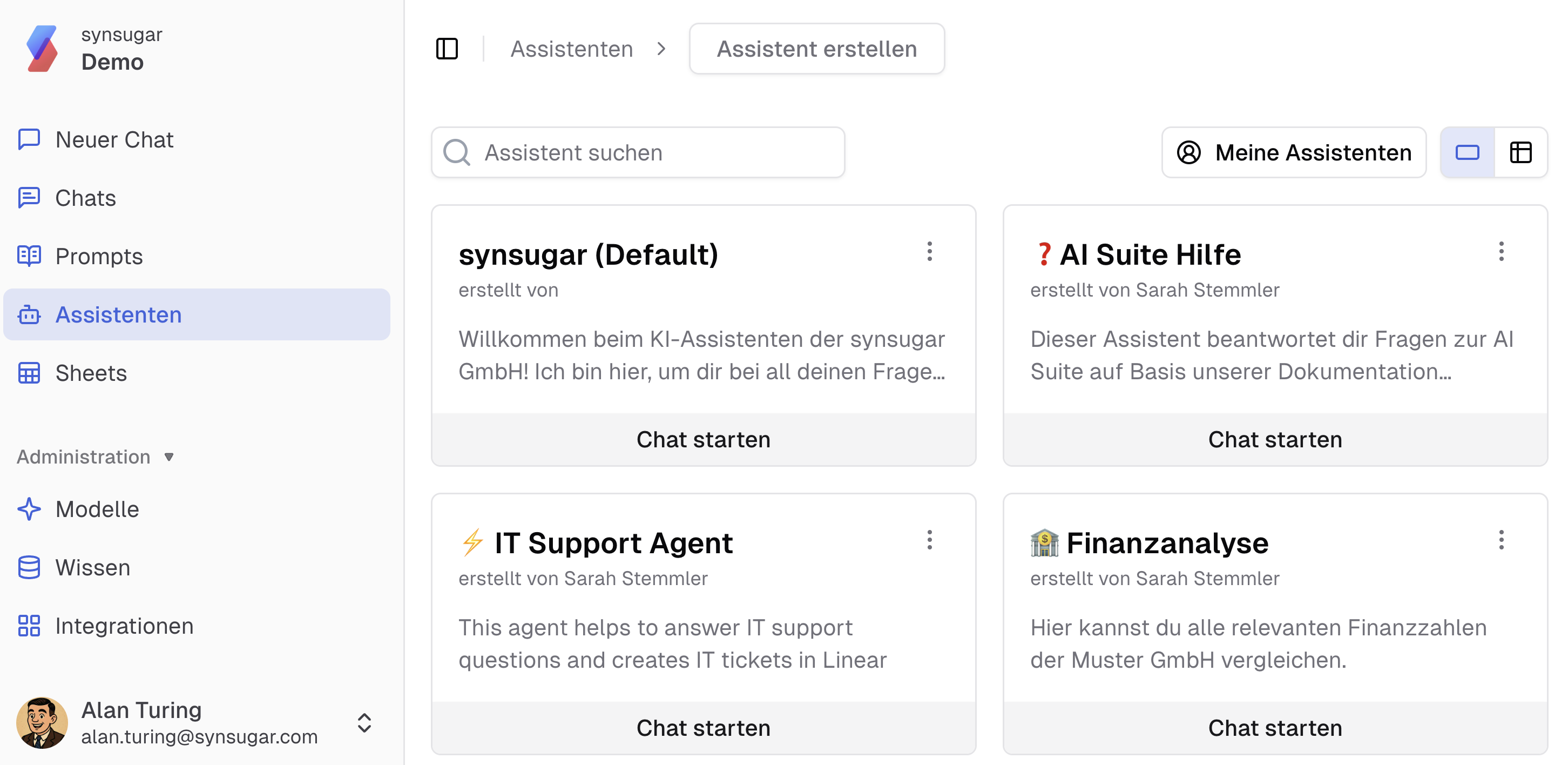
Task: Collapse the sidebar with the panel icon
Action: (x=448, y=49)
